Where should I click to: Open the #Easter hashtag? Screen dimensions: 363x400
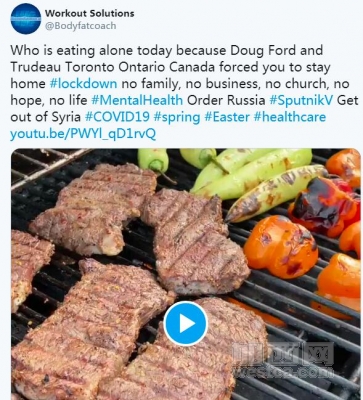coord(227,117)
